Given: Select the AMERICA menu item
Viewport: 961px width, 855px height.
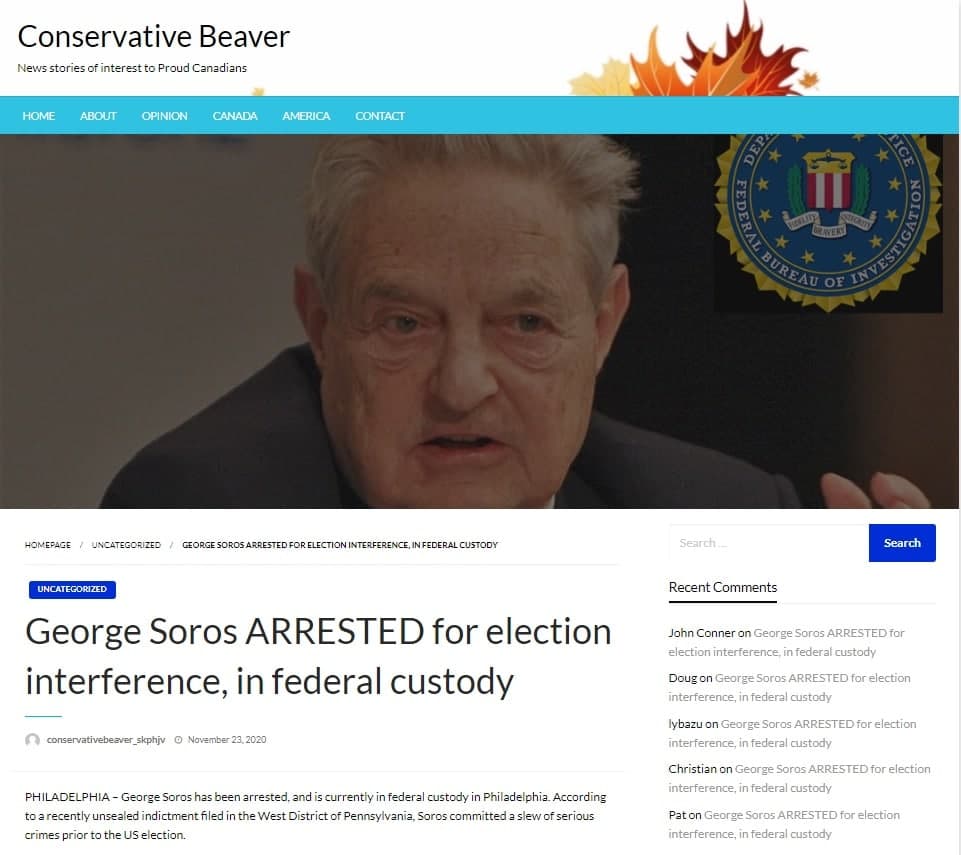Looking at the screenshot, I should click(x=306, y=116).
